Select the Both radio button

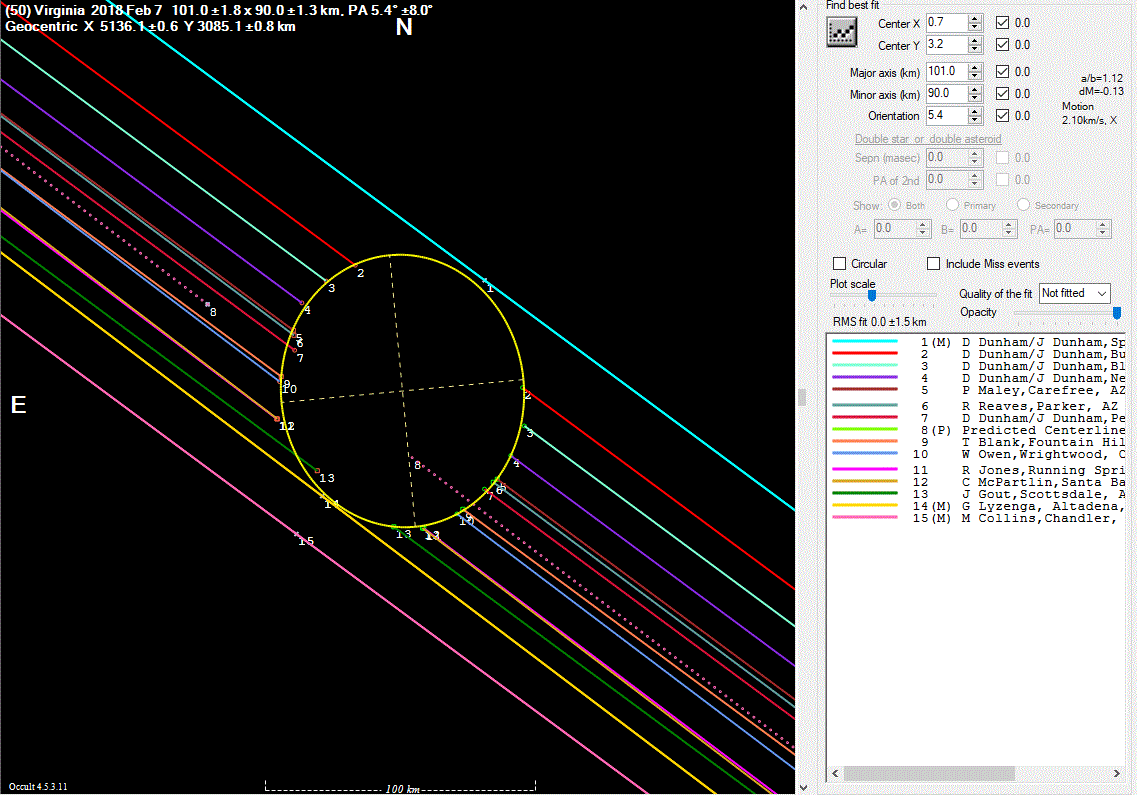pyautogui.click(x=895, y=205)
